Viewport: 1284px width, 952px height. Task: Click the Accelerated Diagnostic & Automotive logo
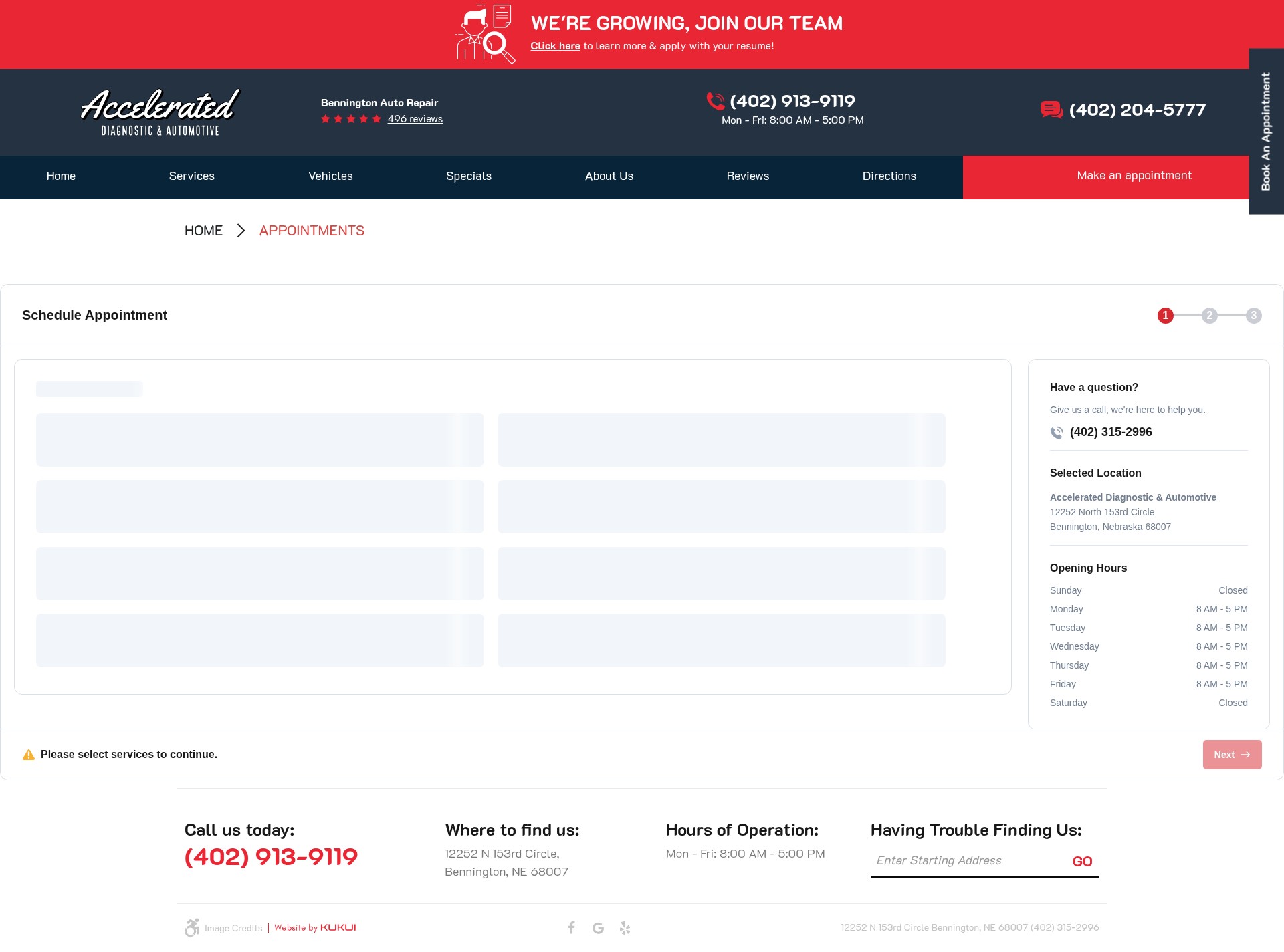pyautogui.click(x=160, y=112)
